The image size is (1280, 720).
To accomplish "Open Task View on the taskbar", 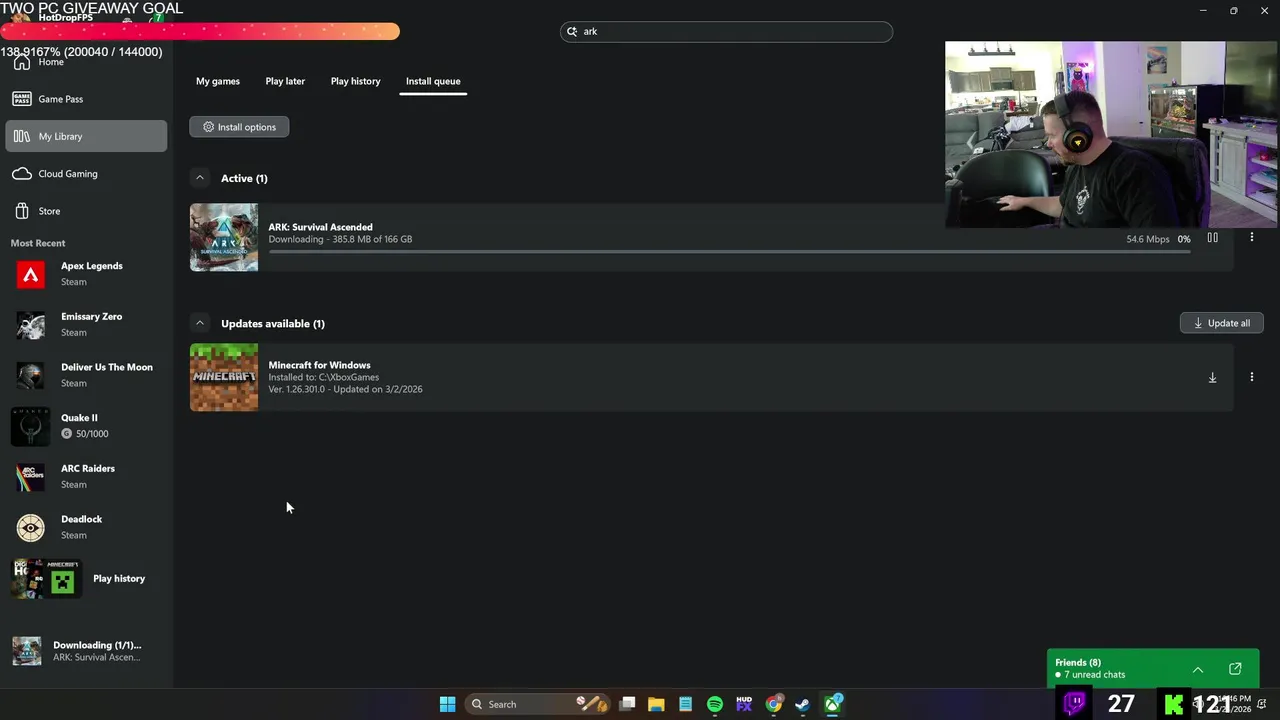I will 627,704.
